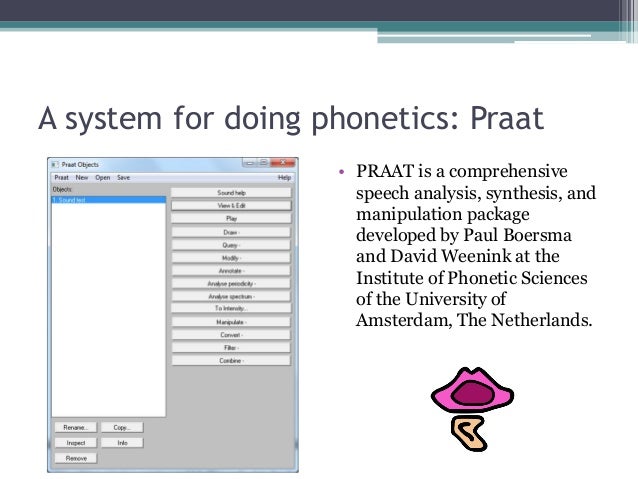Open the New menu
This screenshot has width=638, height=479.
coord(82,177)
